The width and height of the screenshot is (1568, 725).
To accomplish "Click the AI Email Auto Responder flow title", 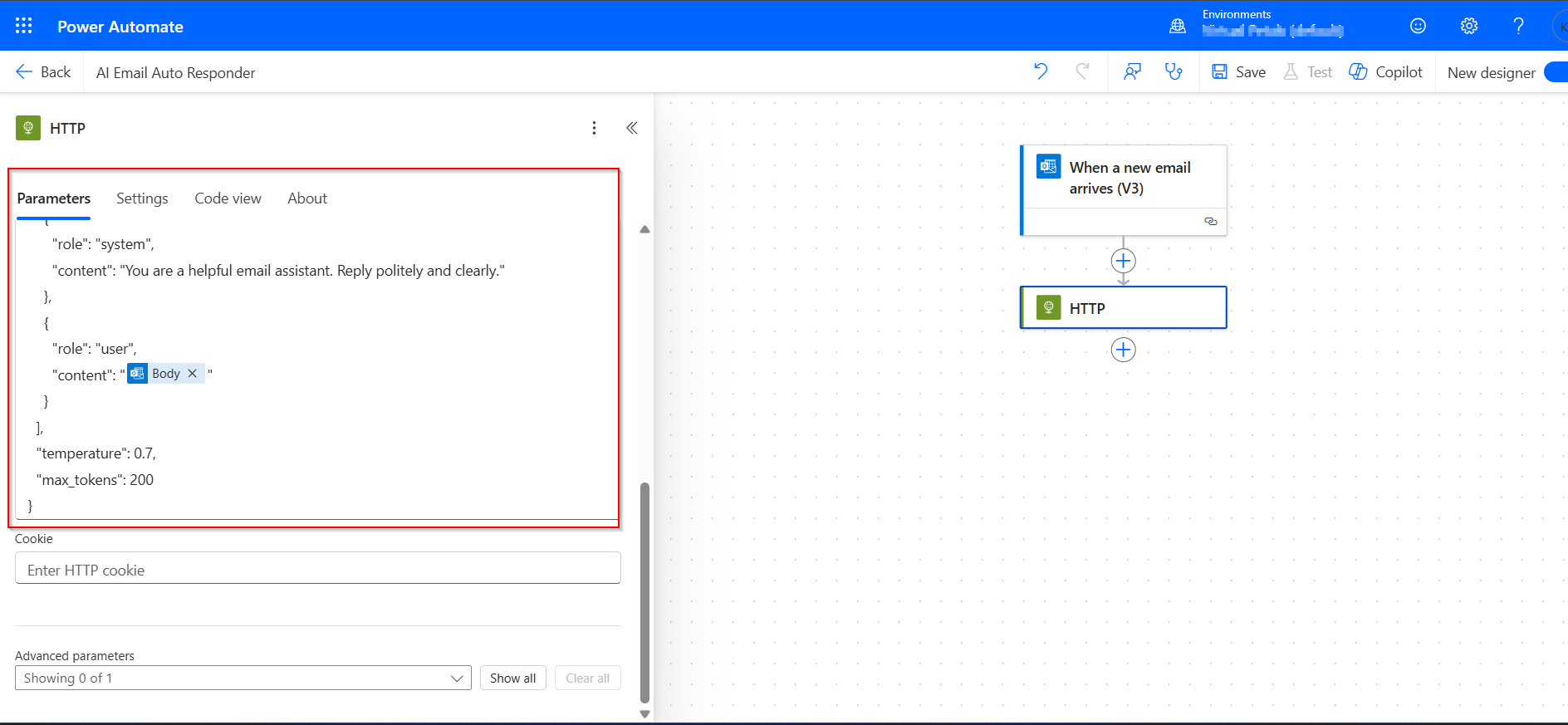I will [175, 73].
